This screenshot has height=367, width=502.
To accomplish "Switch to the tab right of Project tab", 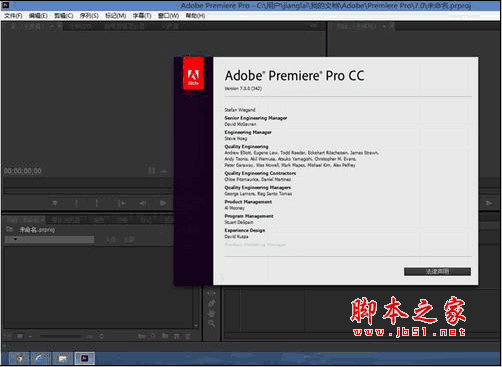I will [66, 220].
